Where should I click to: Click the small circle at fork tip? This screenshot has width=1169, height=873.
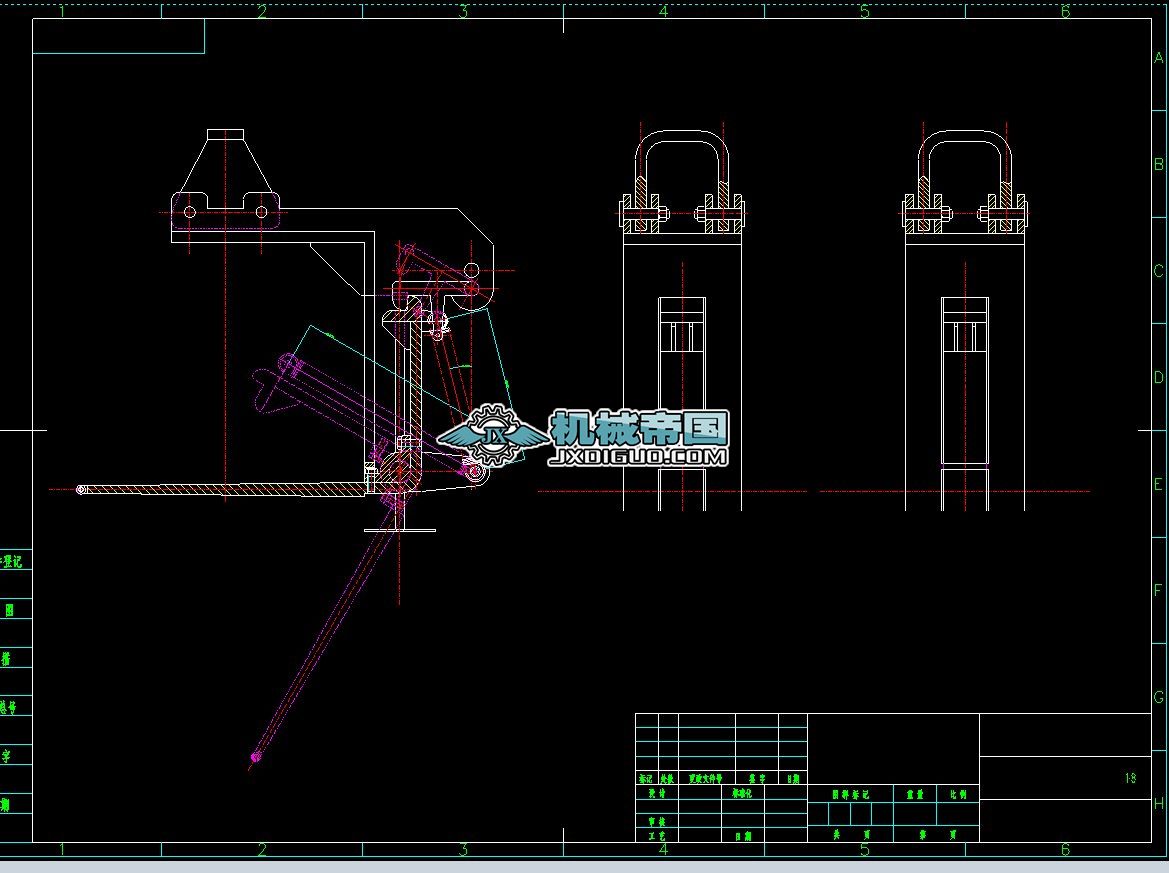(81, 489)
